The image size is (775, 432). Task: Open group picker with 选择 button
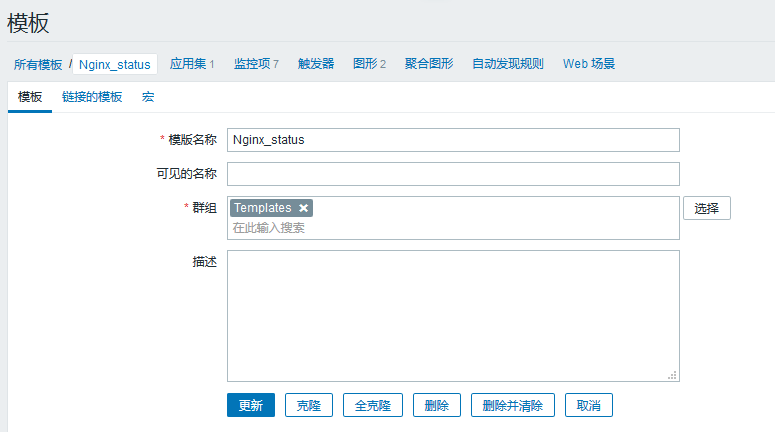(706, 208)
